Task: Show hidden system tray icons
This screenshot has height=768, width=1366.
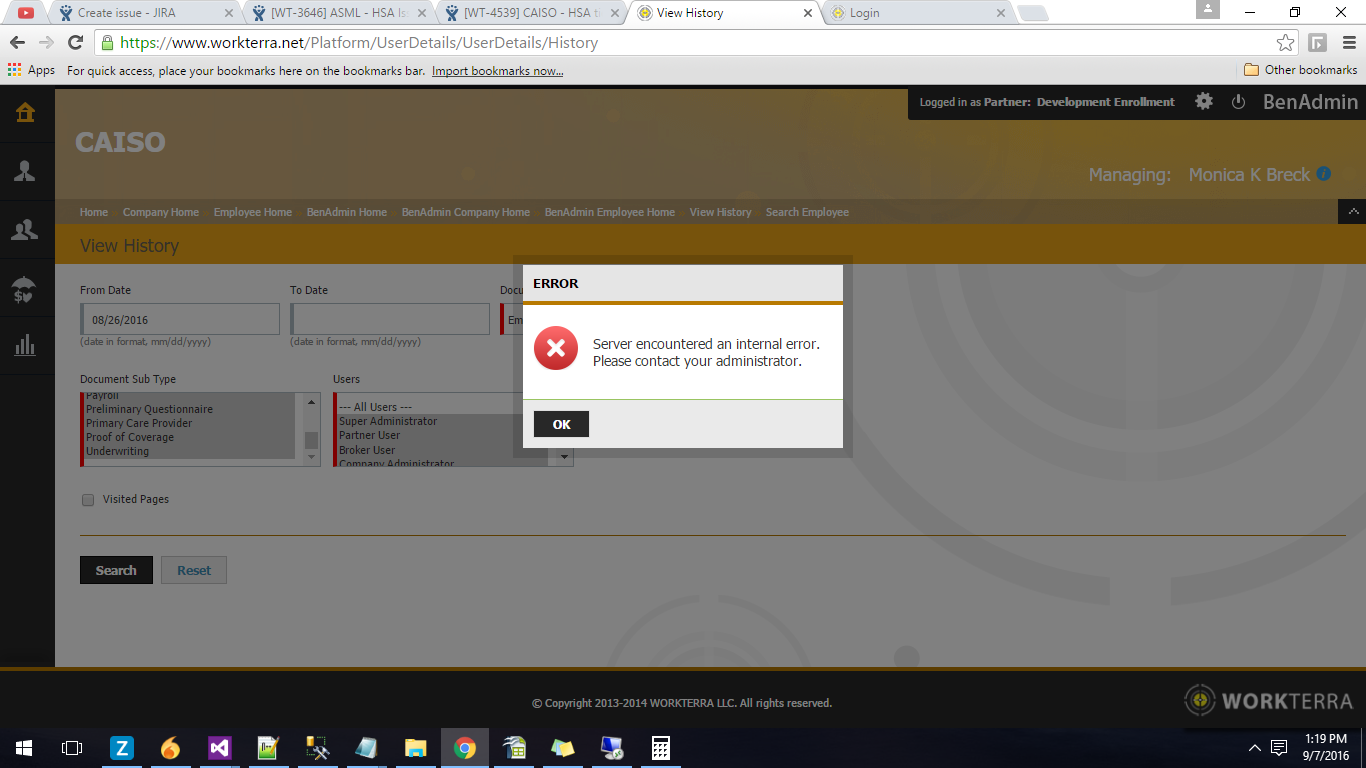Action: click(x=1255, y=748)
